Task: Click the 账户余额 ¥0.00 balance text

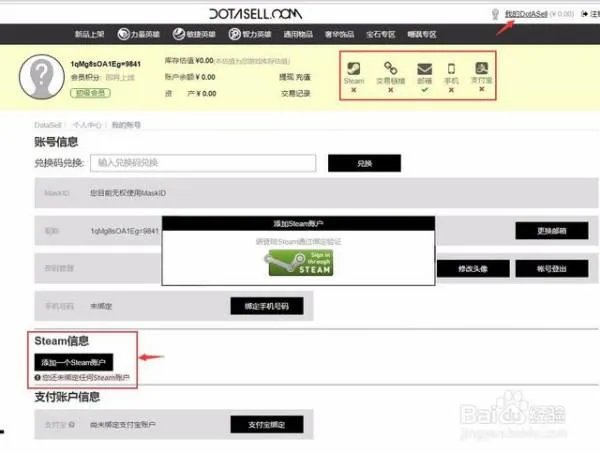Action: pos(190,77)
